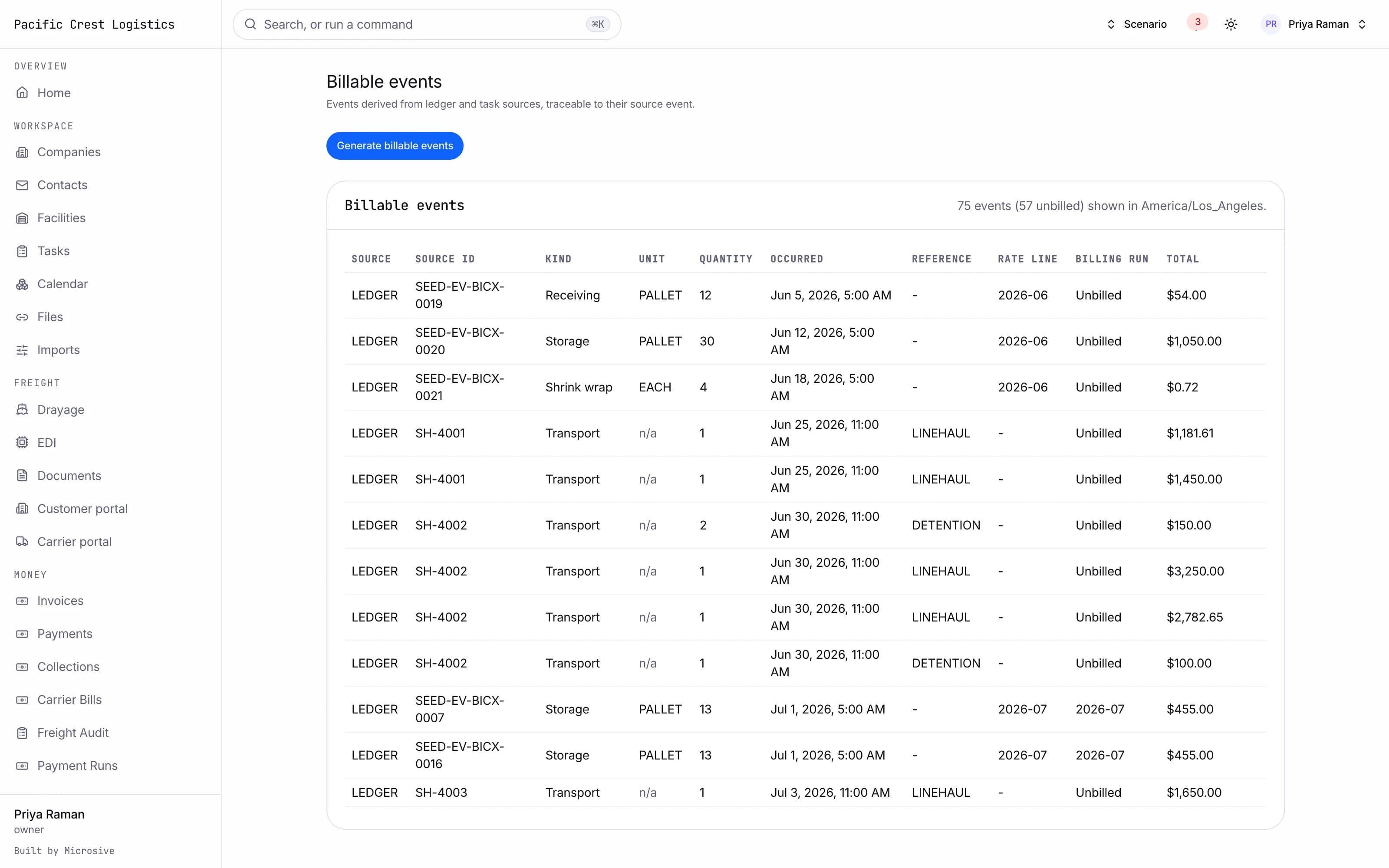
Task: Click the Shrink wrap kind cell
Action: point(579,387)
